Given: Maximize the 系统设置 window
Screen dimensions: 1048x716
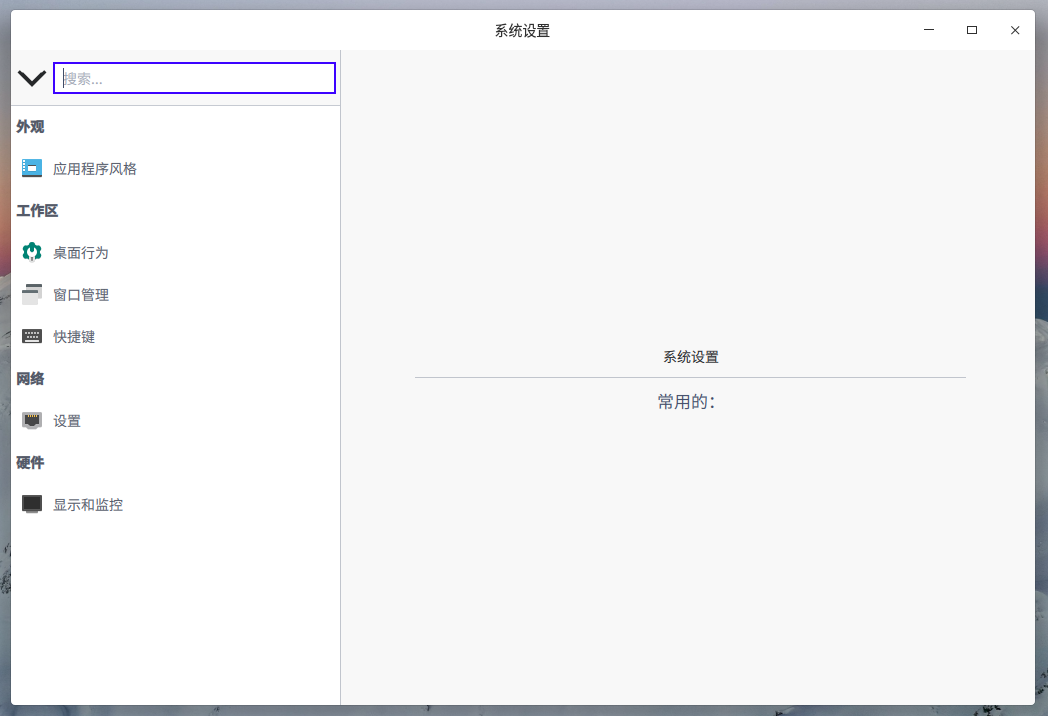Looking at the screenshot, I should tap(972, 30).
